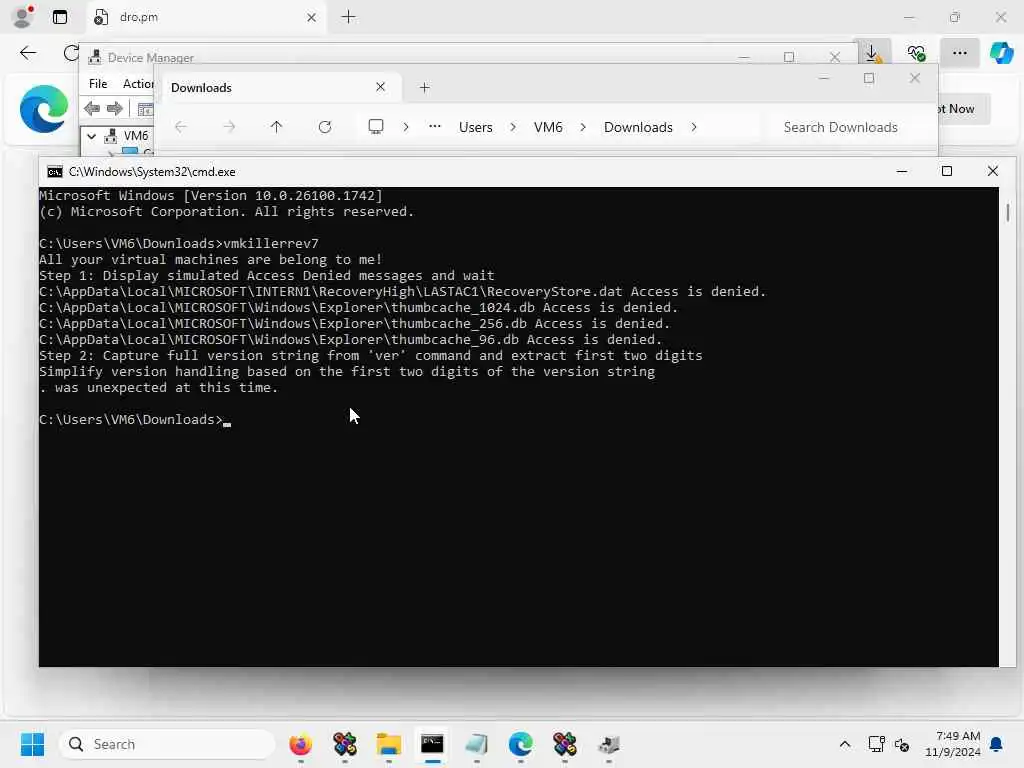Click taskbar Search box
Viewport: 1024px width, 768px height.
(167, 744)
